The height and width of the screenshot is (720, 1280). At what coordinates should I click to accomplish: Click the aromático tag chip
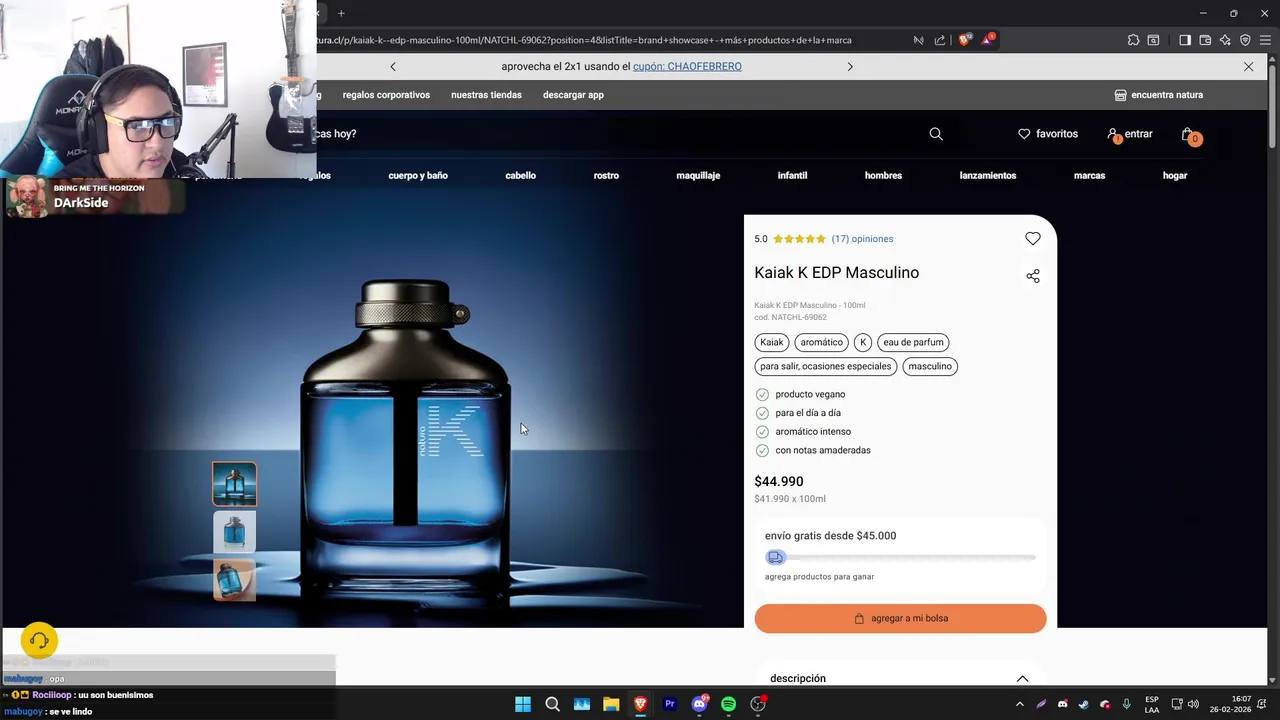(821, 342)
